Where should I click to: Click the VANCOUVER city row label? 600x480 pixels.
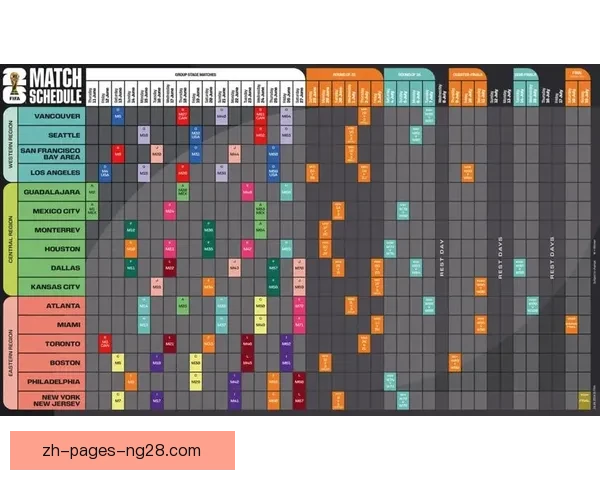click(x=51, y=116)
